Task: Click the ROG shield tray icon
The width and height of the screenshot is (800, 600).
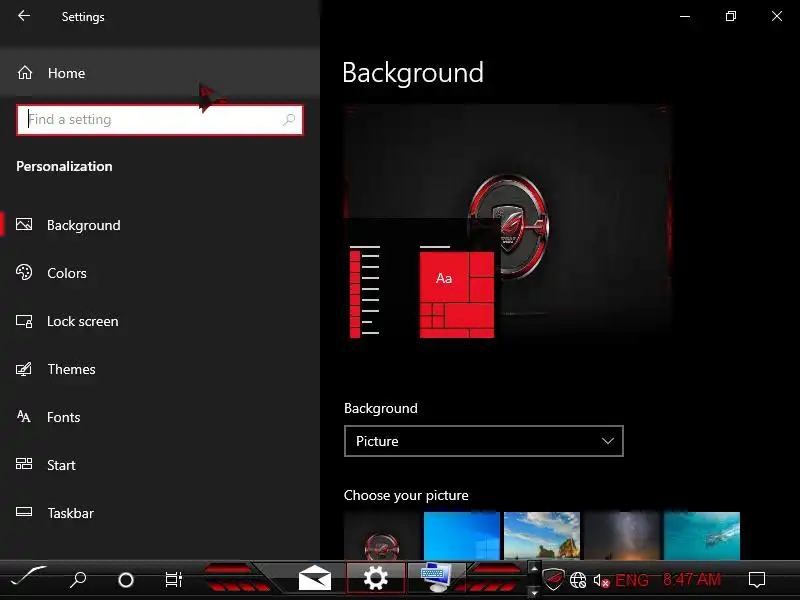Action: pos(554,579)
